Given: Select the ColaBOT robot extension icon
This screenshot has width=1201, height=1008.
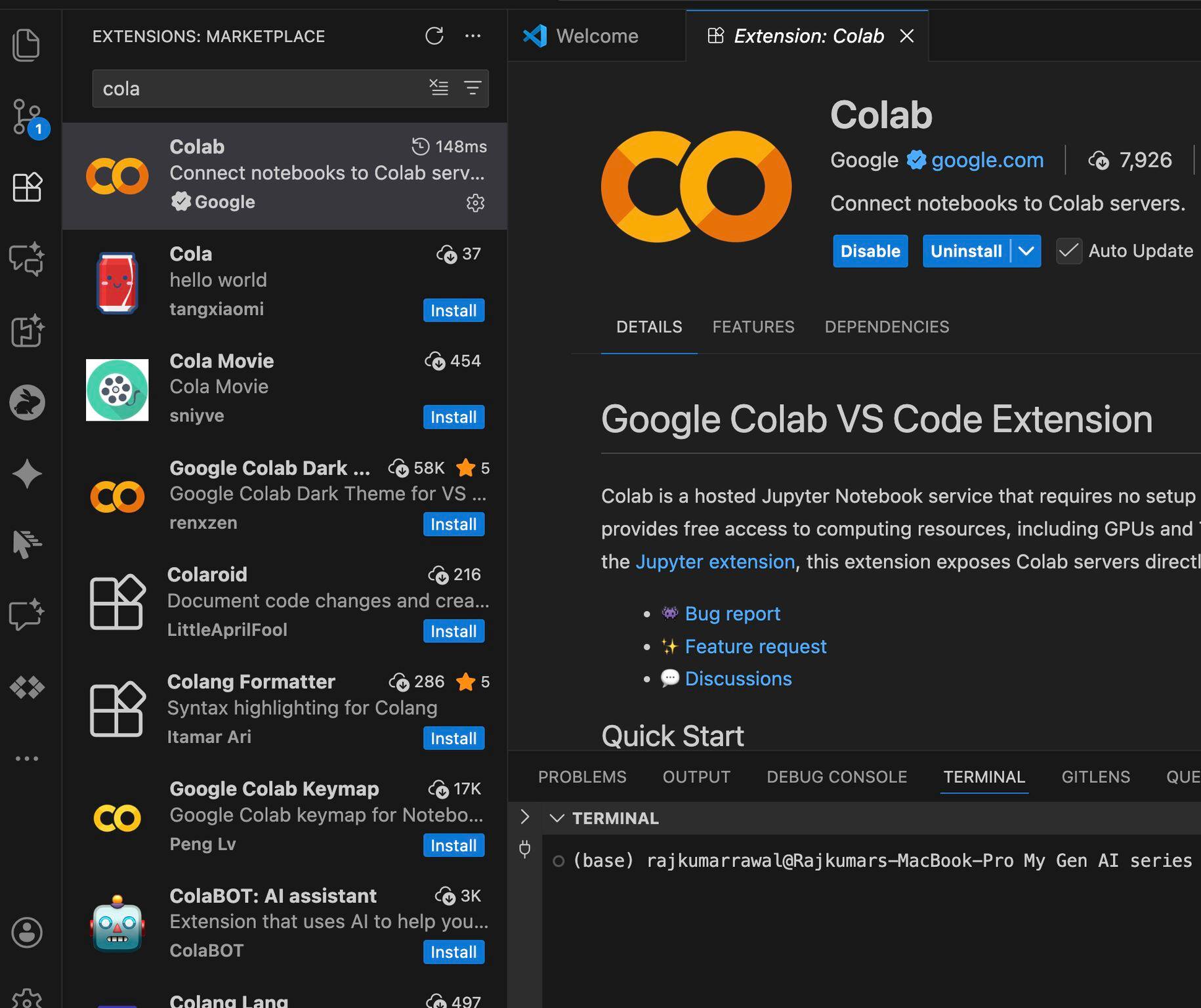Looking at the screenshot, I should pos(117,923).
